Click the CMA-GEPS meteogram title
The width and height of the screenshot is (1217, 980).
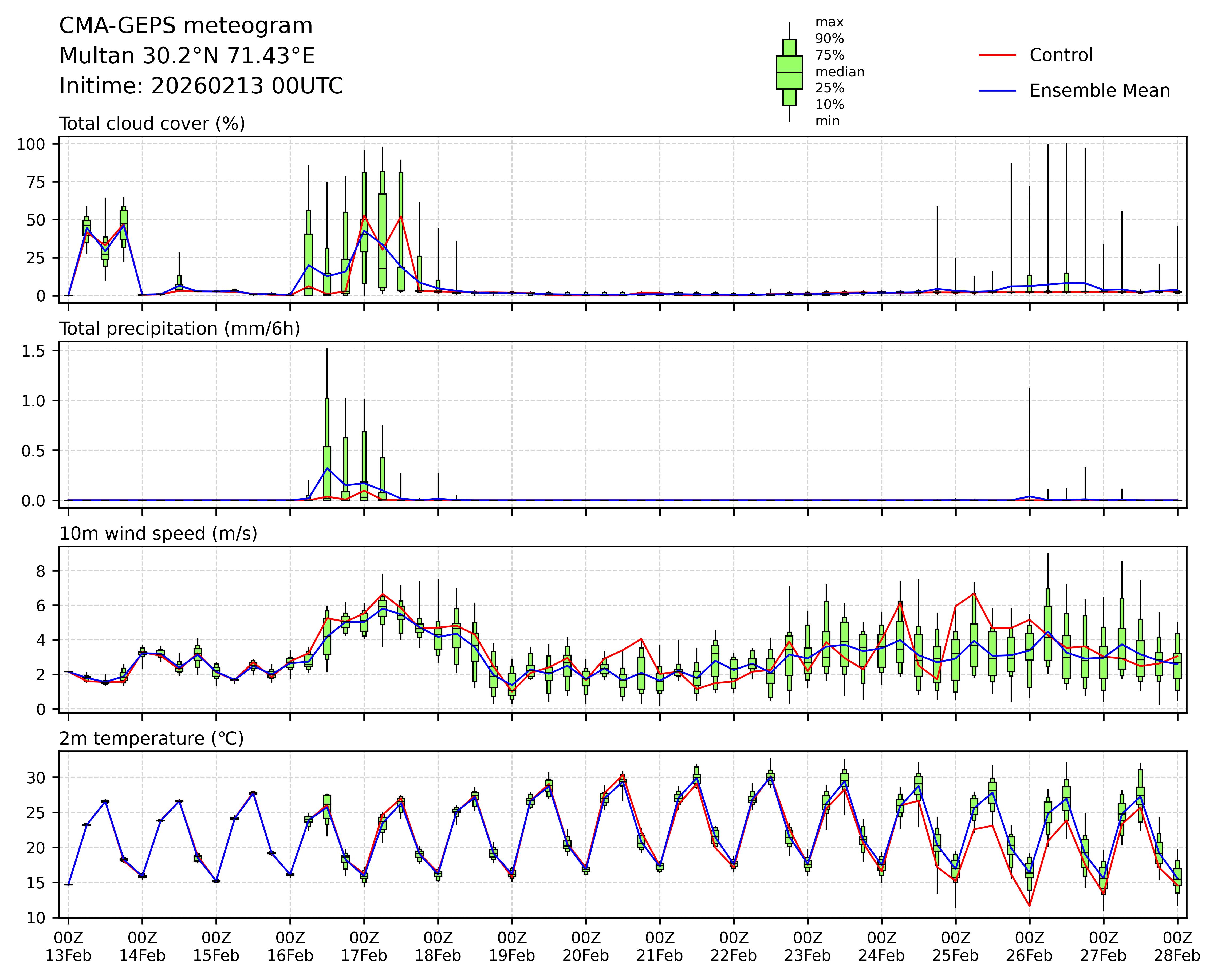tap(186, 26)
